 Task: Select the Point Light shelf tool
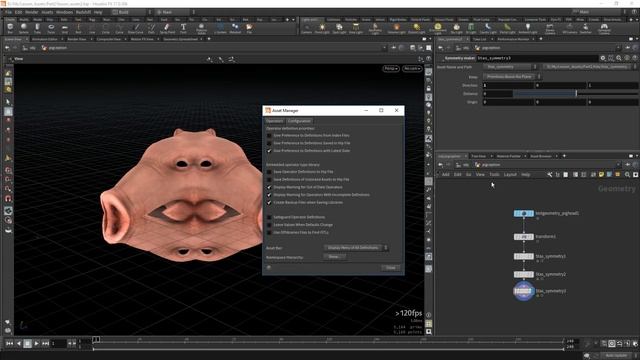[x=322, y=28]
